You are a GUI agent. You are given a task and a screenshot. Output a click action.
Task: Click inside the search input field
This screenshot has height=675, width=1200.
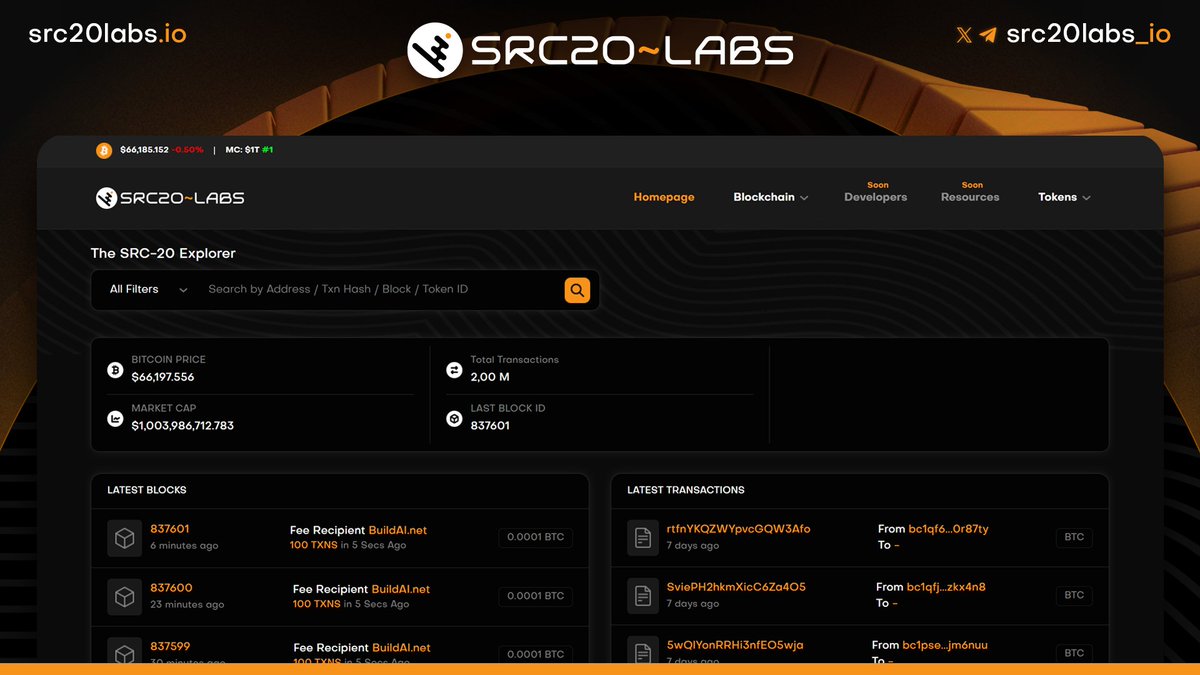click(x=350, y=289)
